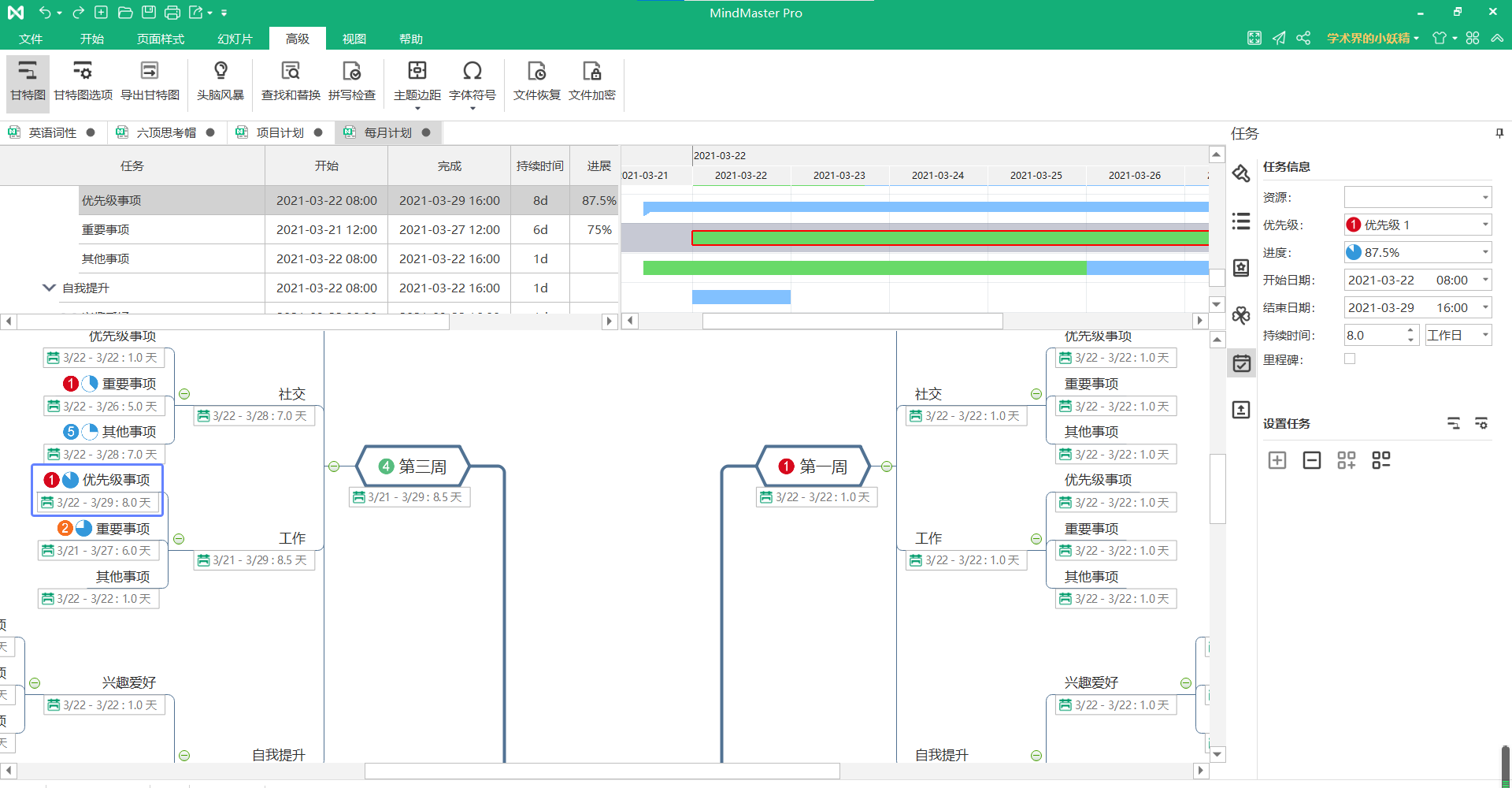Click add task plus icon under 设置任务

(x=1277, y=460)
